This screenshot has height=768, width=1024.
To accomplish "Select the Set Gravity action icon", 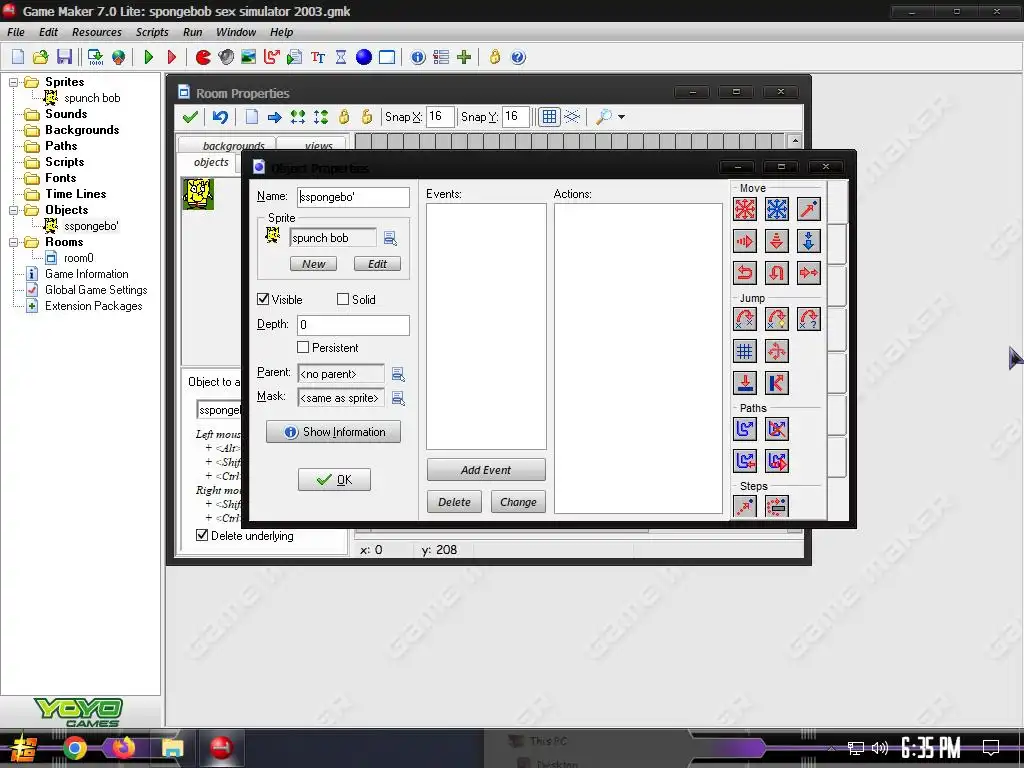I will coord(808,241).
